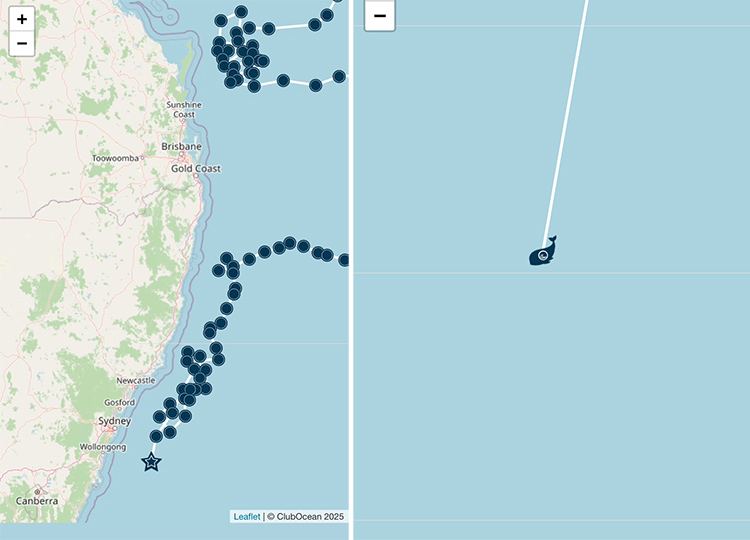This screenshot has height=540, width=750.
Task: Click the Sunshine Coast label
Action: [183, 109]
